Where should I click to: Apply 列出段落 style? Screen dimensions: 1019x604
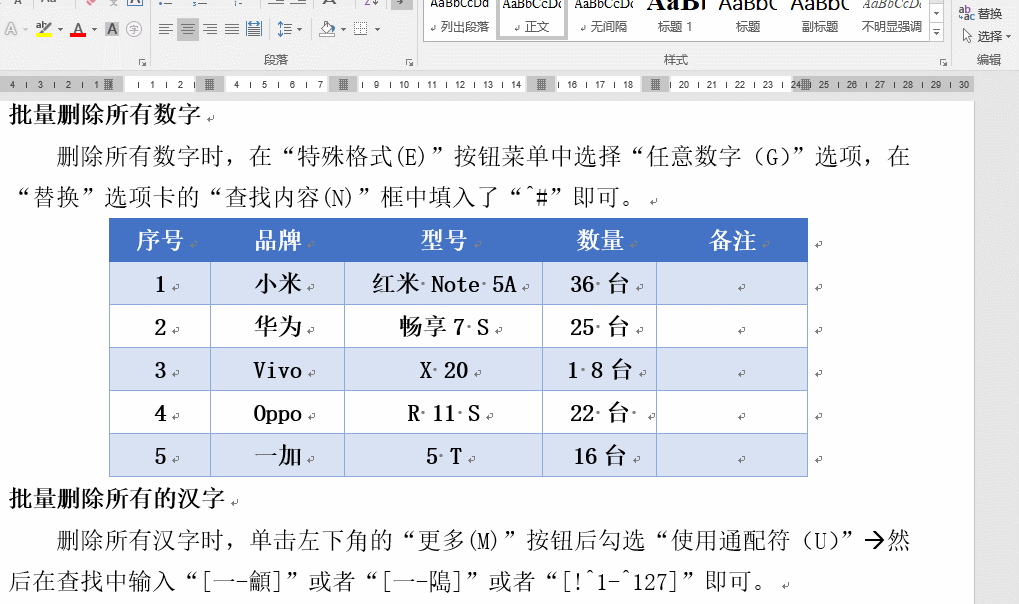point(459,18)
